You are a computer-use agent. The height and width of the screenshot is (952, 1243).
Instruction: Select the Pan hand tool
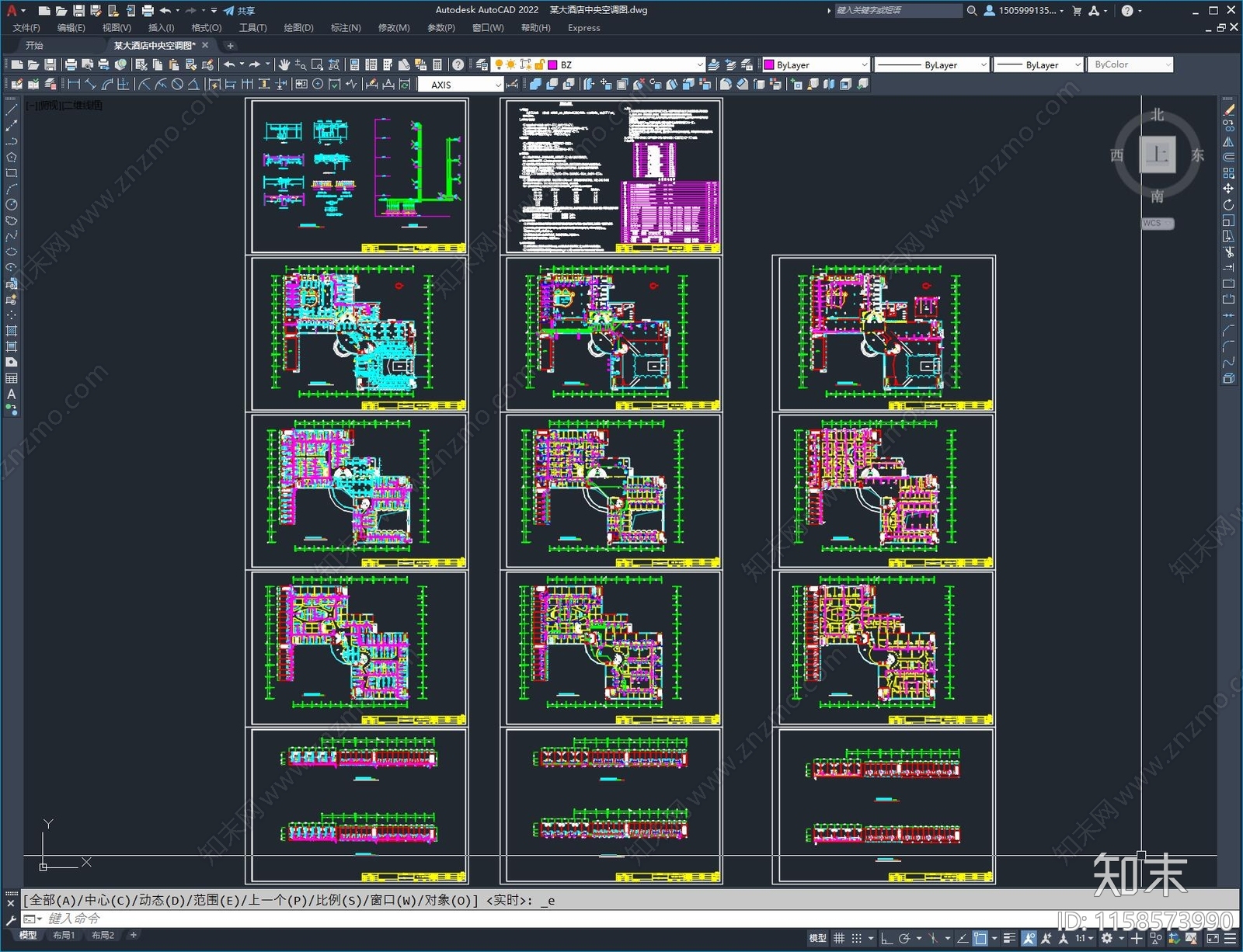pos(284,64)
